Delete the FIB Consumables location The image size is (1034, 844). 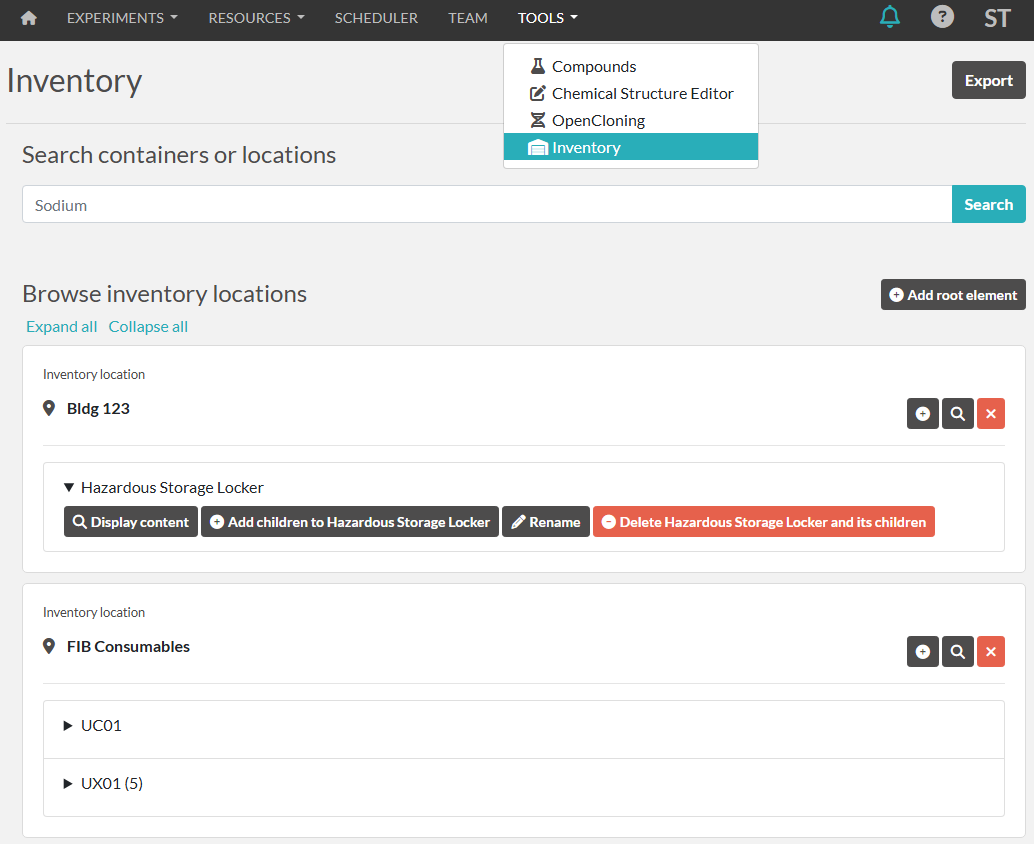[x=991, y=651]
